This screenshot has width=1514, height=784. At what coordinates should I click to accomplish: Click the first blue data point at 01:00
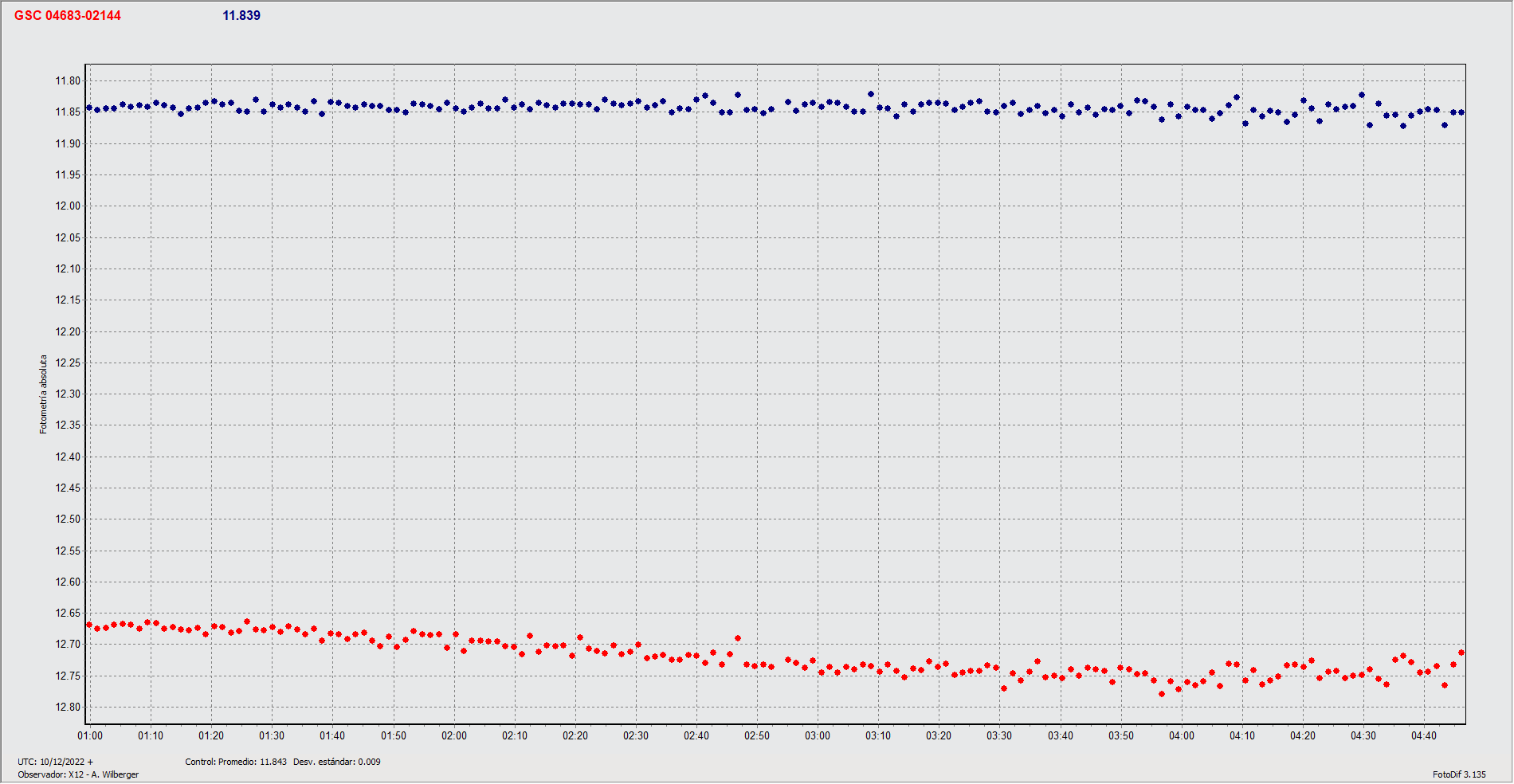[x=89, y=108]
